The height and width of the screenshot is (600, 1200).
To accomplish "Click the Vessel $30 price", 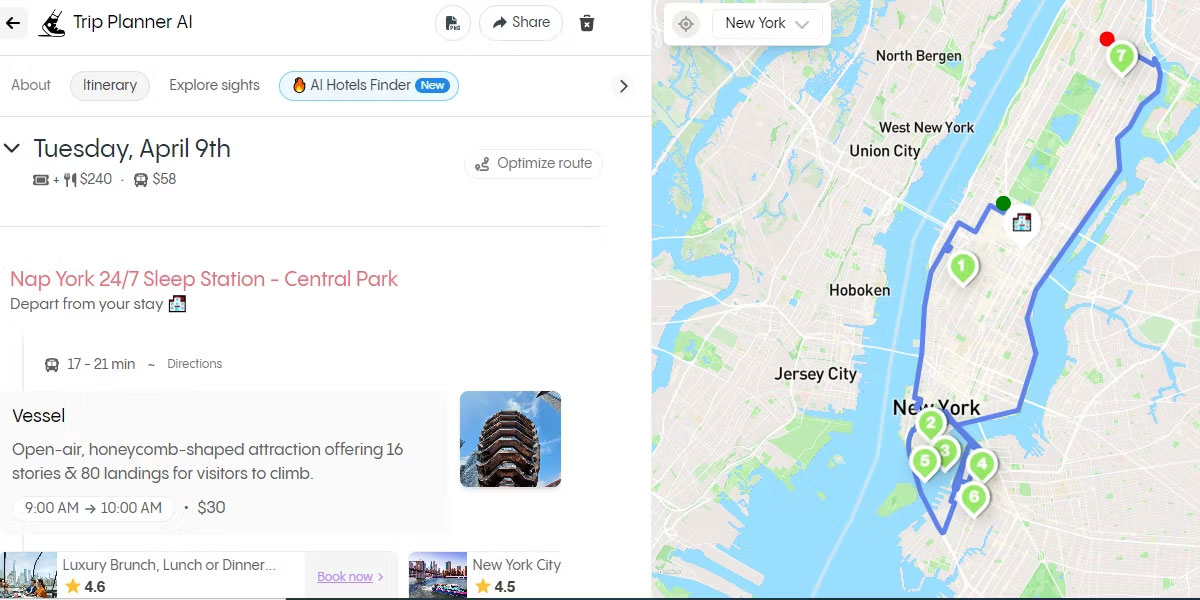I will (211, 508).
